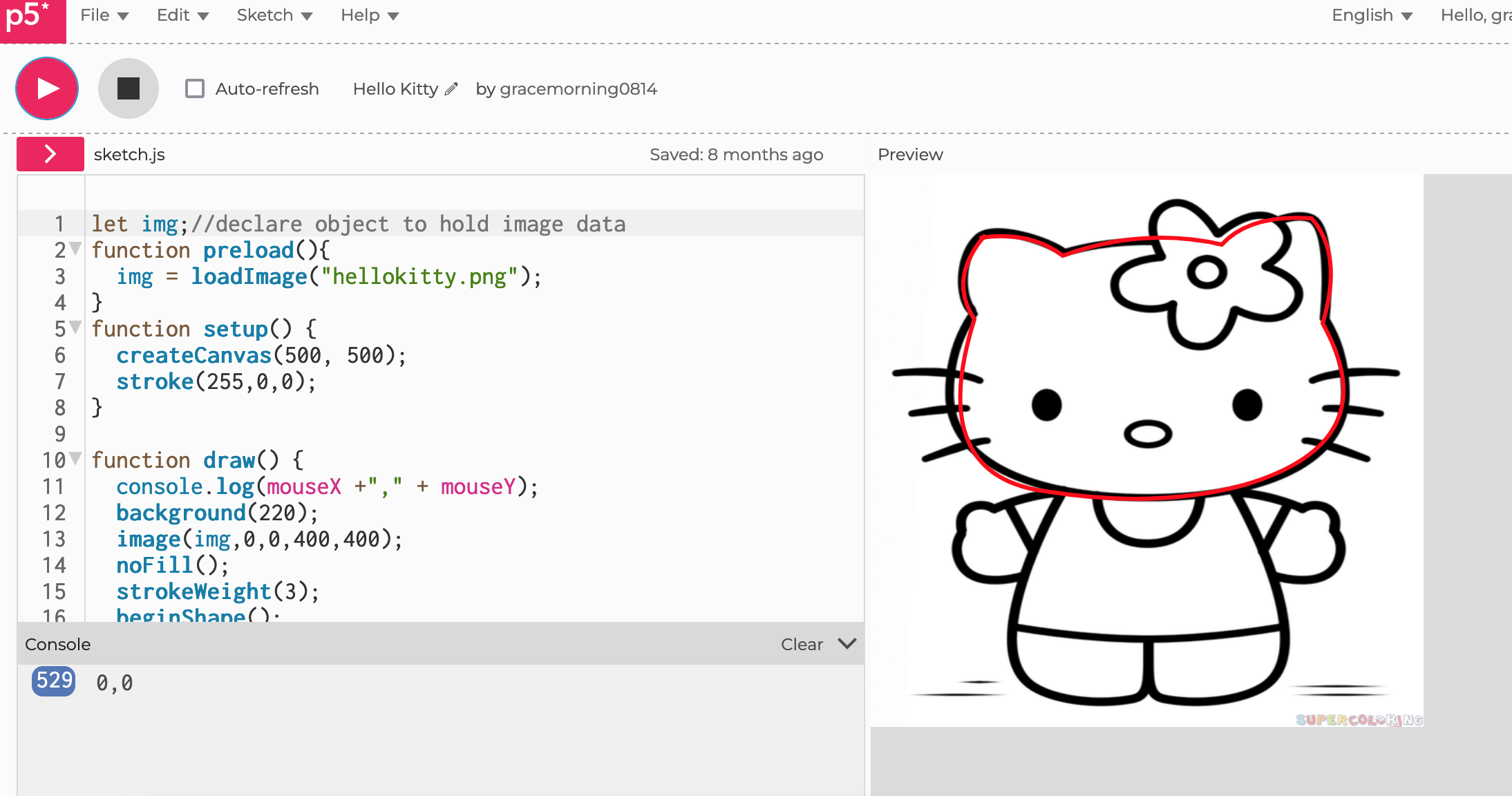Viewport: 1512px width, 796px height.
Task: Click the 0,0 console log entry
Action: coord(115,683)
